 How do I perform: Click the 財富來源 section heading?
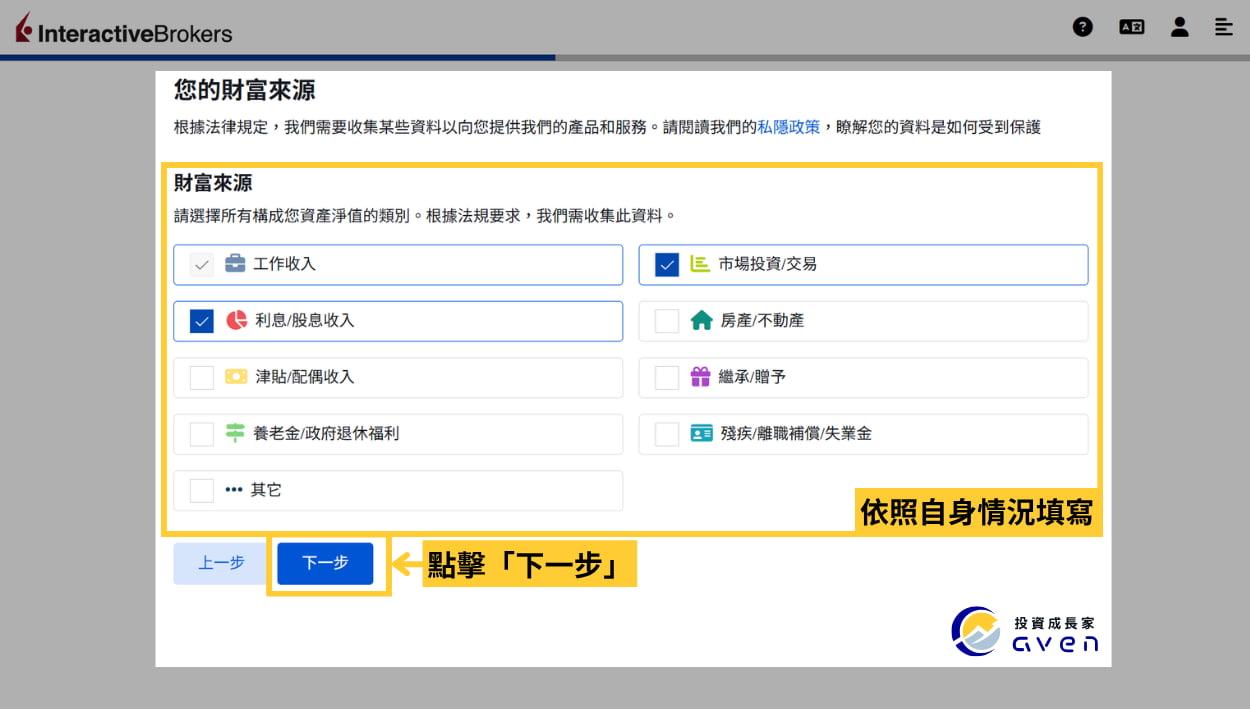[x=213, y=183]
